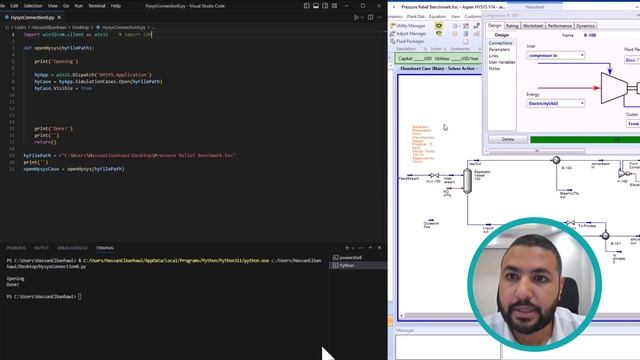
Task: Click the E-101 exchanger icon on flowsheet
Action: [x=605, y=236]
